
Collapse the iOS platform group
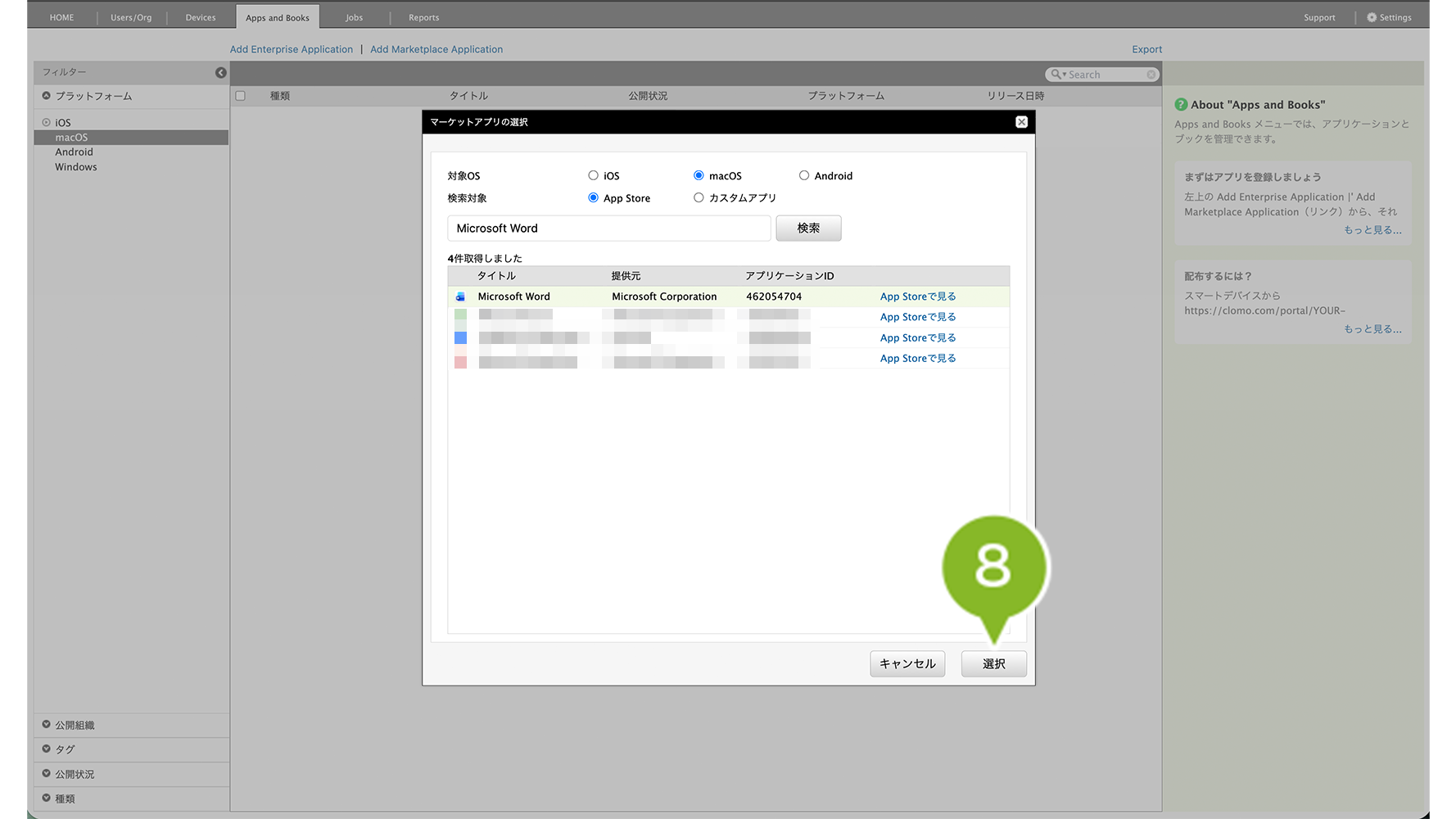click(47, 122)
